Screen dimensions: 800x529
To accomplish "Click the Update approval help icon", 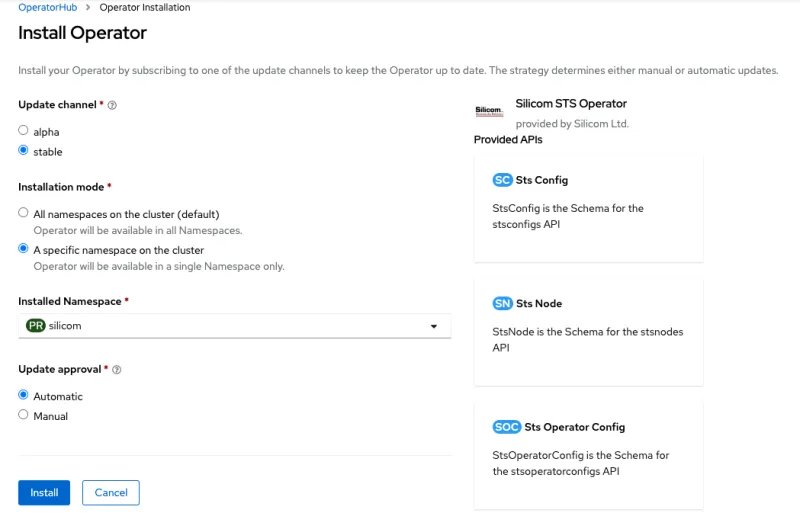I will coord(117,369).
